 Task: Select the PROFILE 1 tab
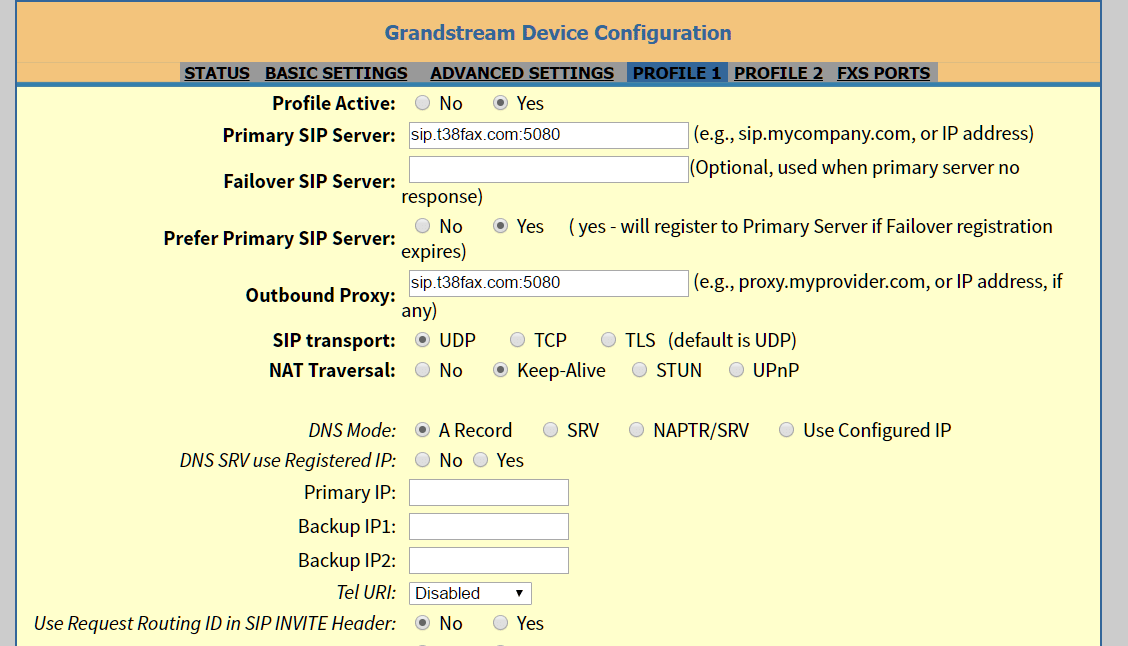click(677, 73)
